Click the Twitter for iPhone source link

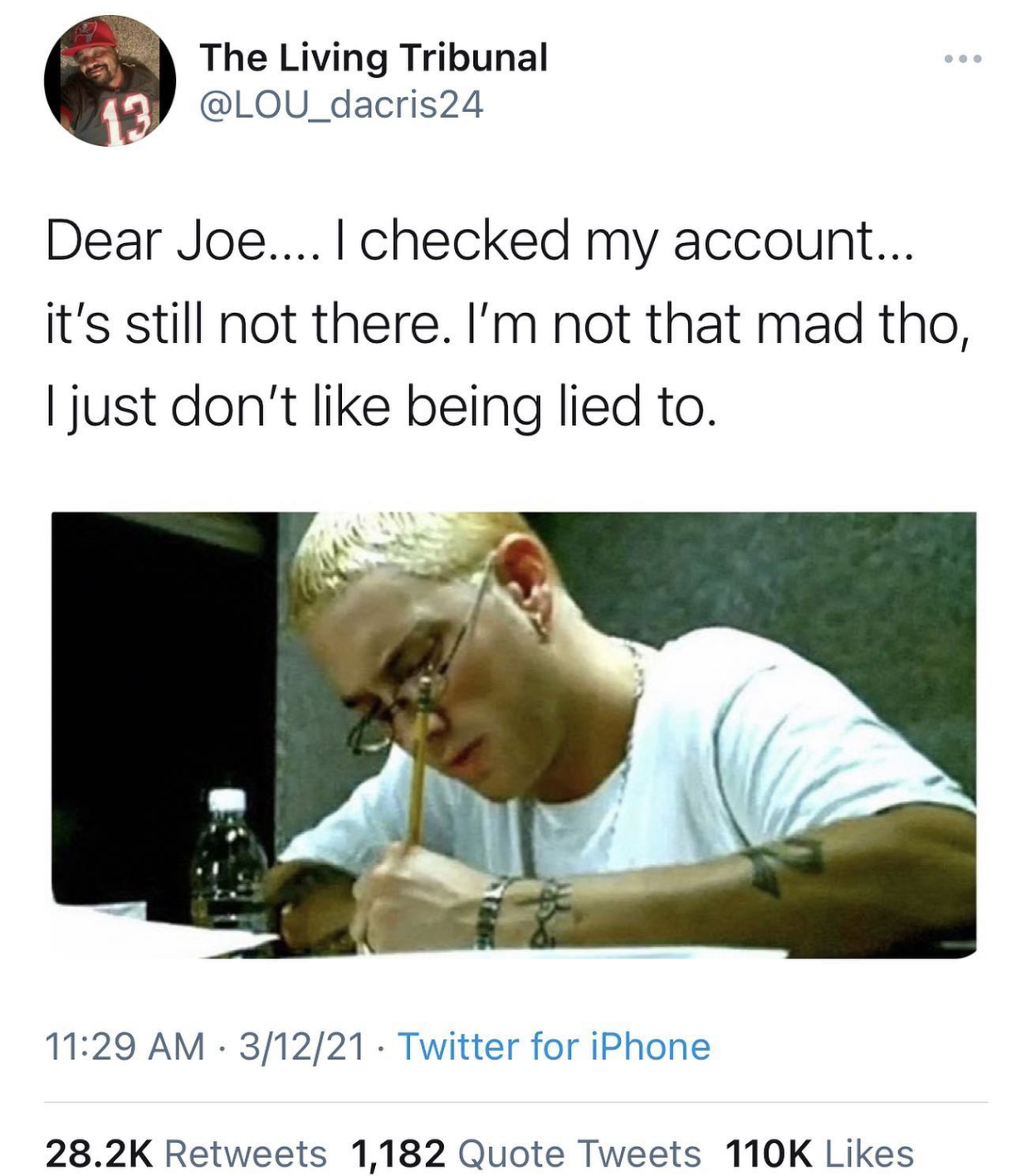pos(554,1047)
